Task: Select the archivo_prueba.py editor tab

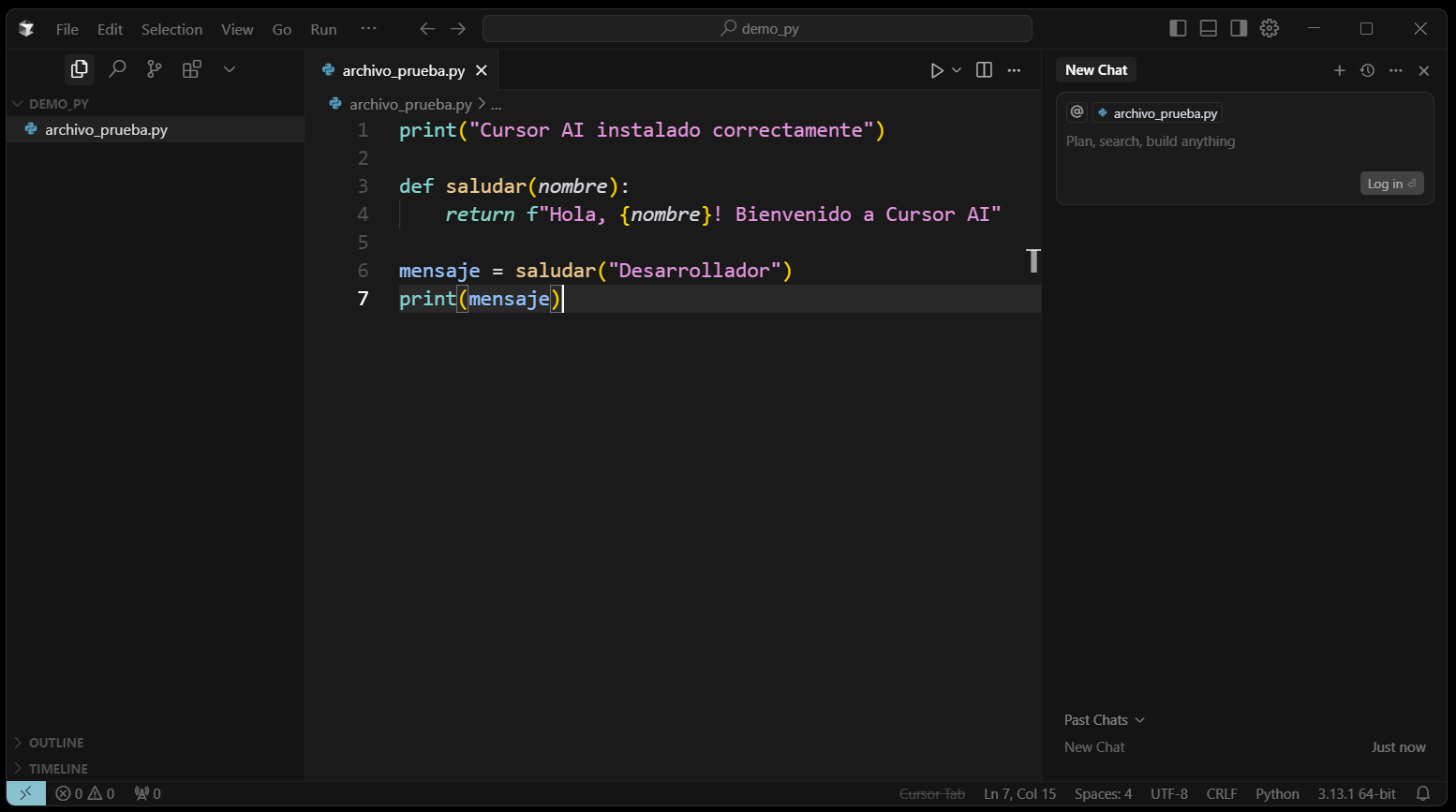Action: (403, 70)
